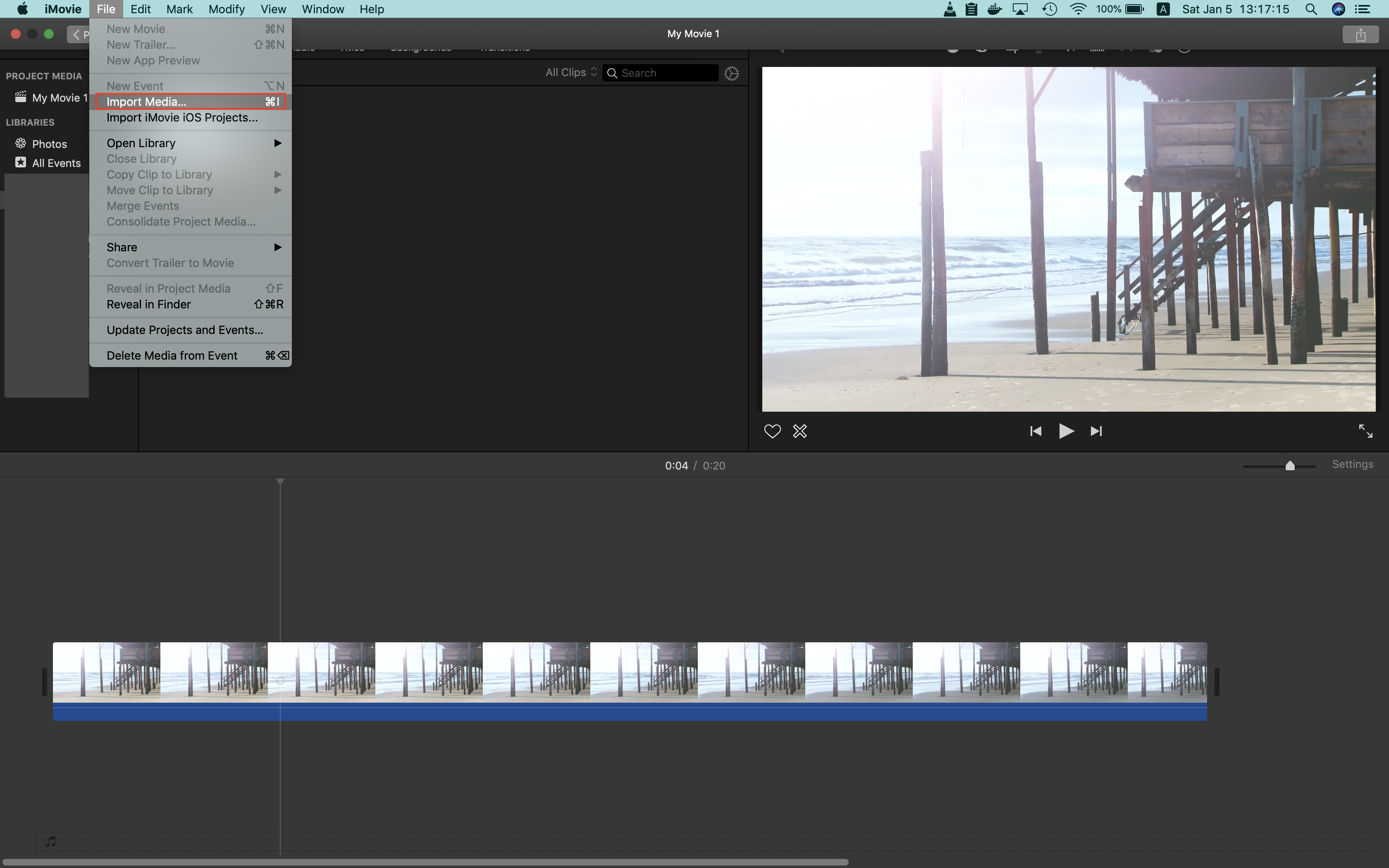Click the Share export button in the toolbar
Image resolution: width=1389 pixels, height=868 pixels.
tap(1360, 34)
